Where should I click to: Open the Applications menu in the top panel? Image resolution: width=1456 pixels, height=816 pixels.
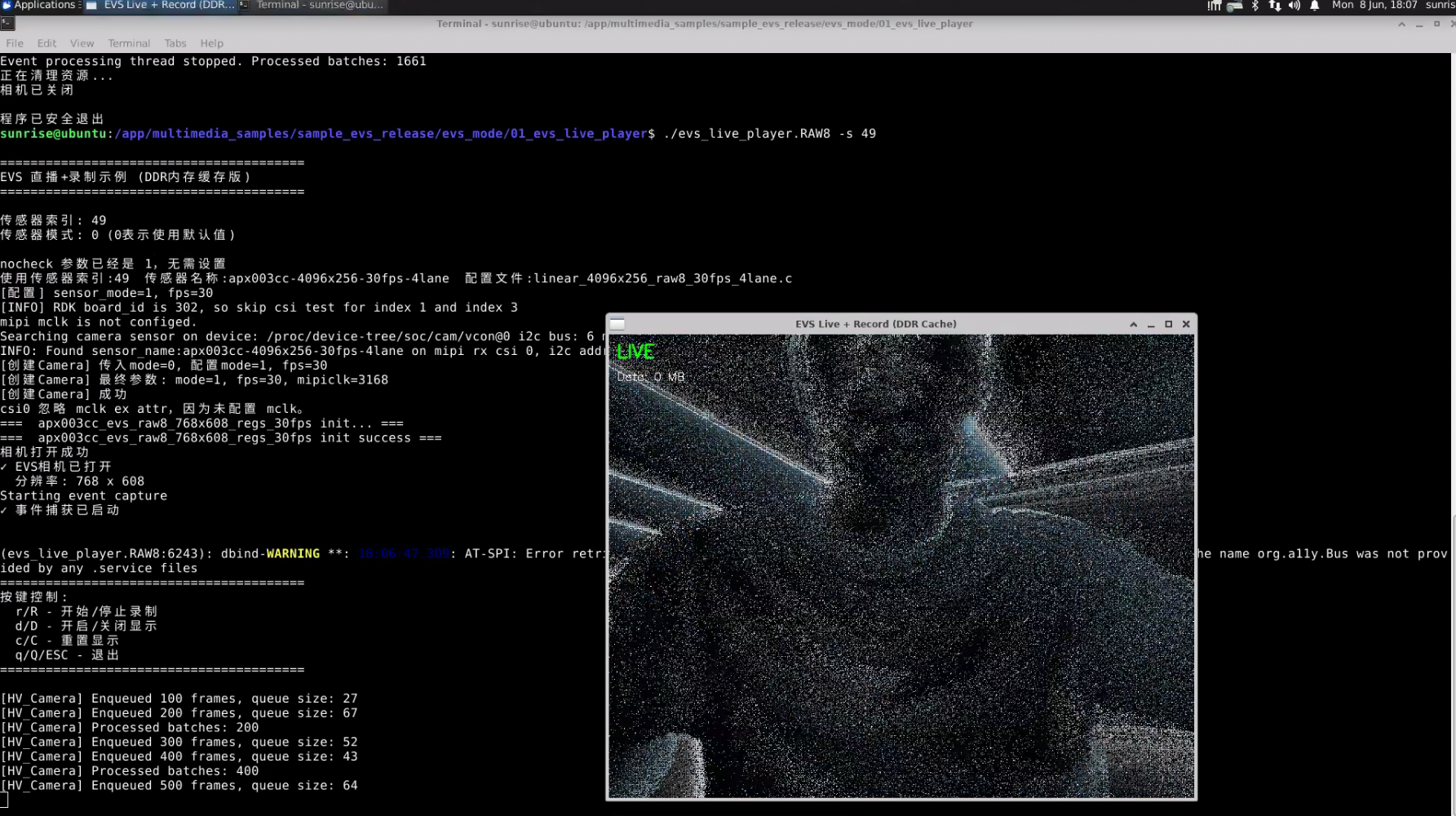coord(41,5)
